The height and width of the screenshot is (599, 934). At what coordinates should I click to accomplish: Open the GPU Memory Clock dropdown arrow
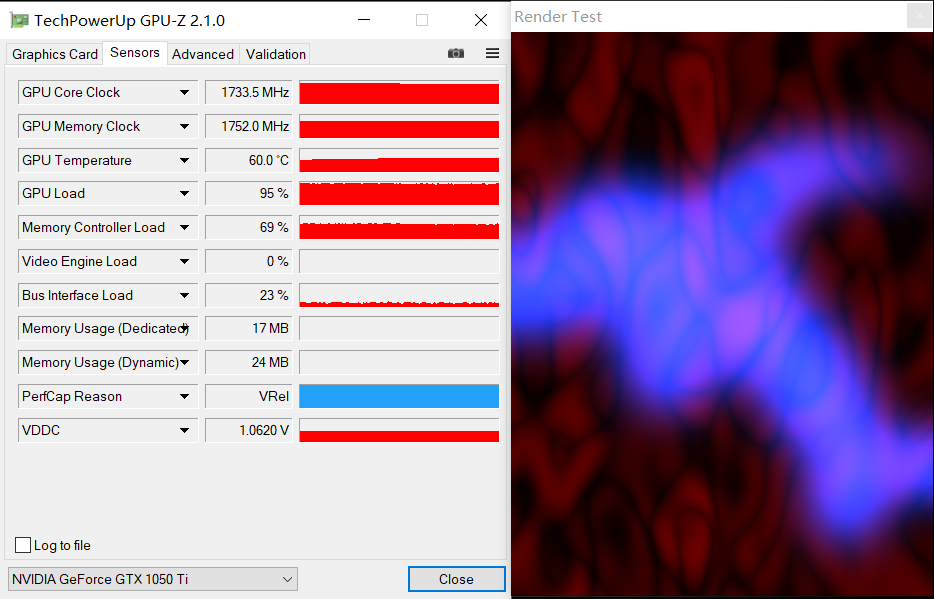(x=185, y=126)
